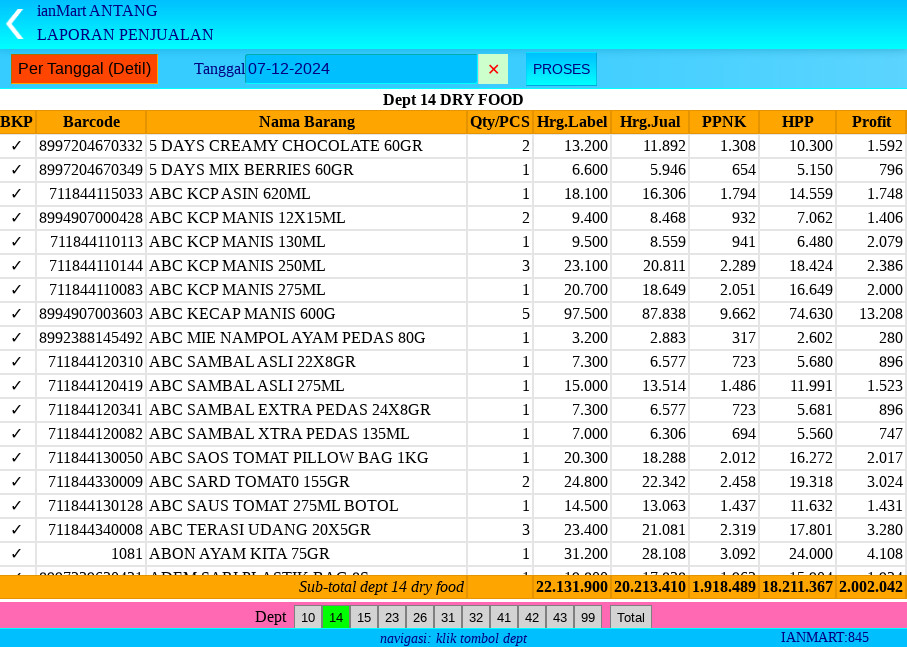This screenshot has height=647, width=907.
Task: Click the back arrow icon
Action: tap(14, 23)
